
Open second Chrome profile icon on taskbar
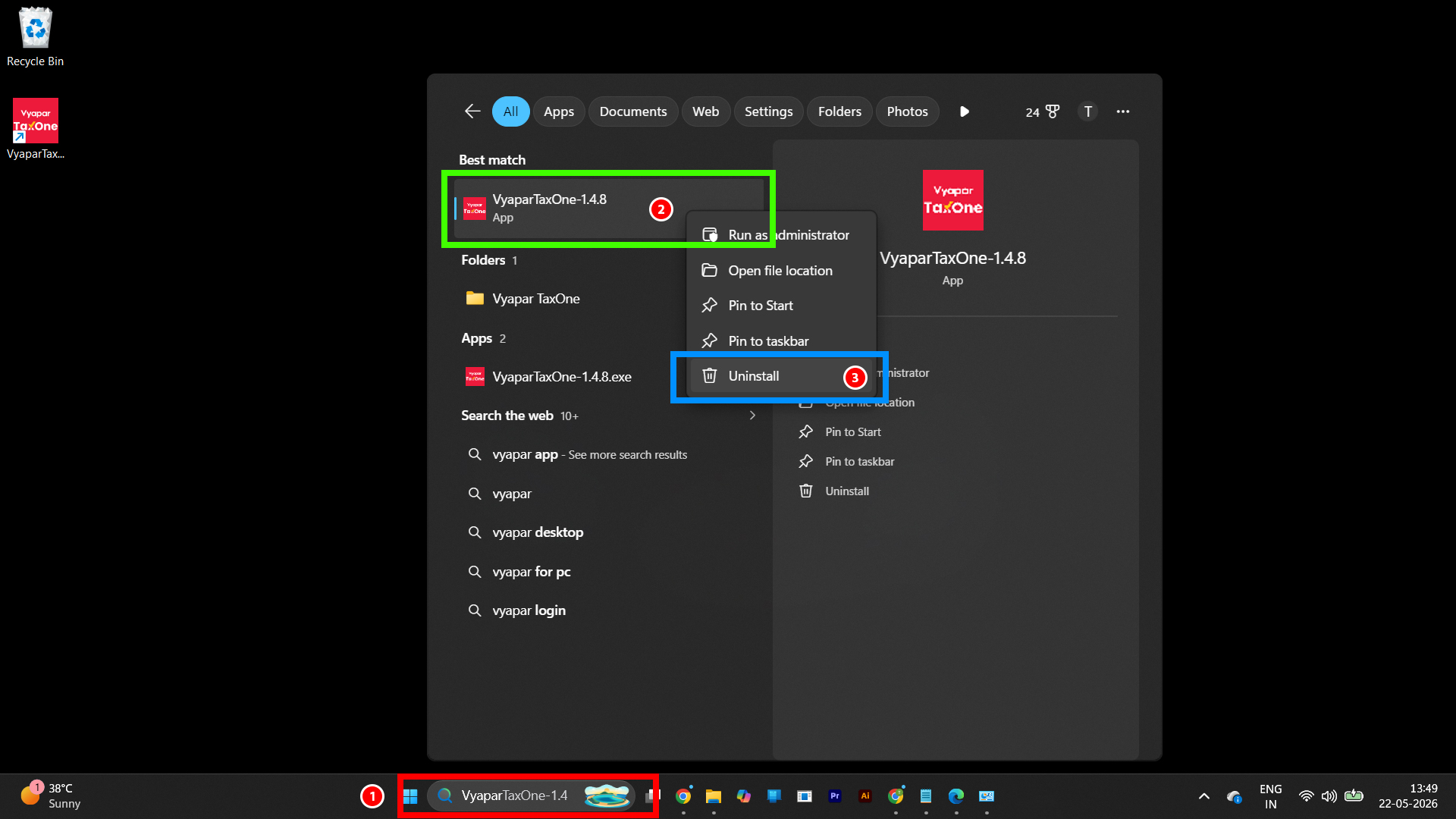pos(896,796)
